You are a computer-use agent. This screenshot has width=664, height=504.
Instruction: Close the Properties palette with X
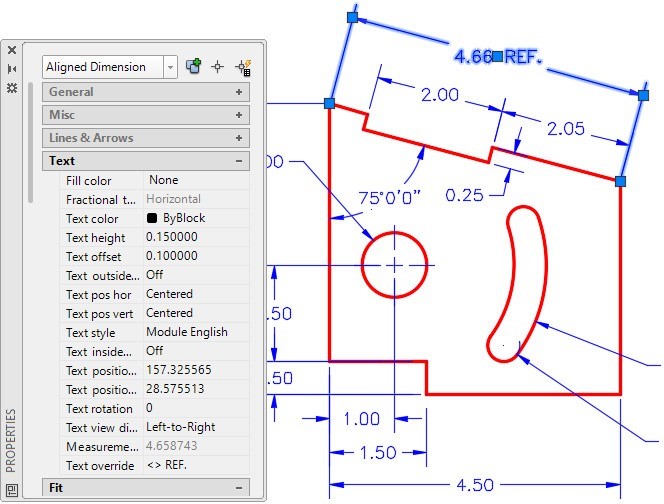(12, 49)
